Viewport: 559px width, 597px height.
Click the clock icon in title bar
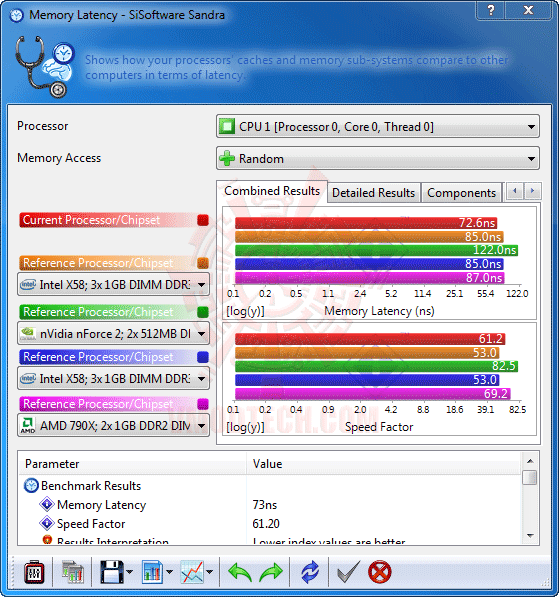click(16, 16)
